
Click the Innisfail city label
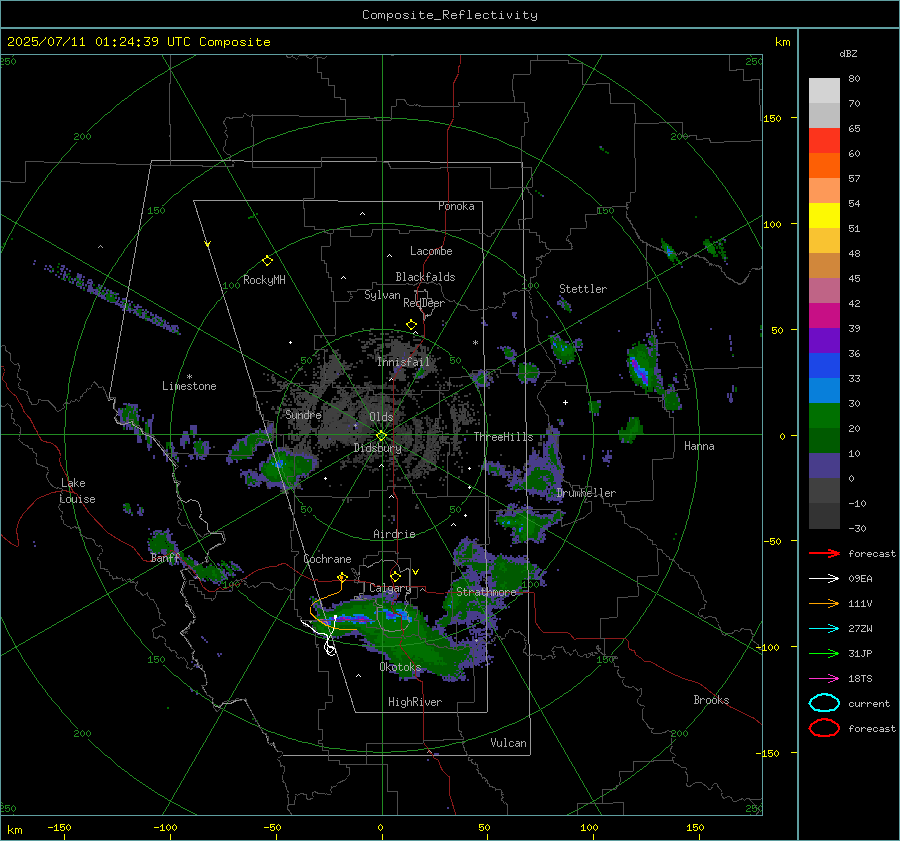click(403, 362)
